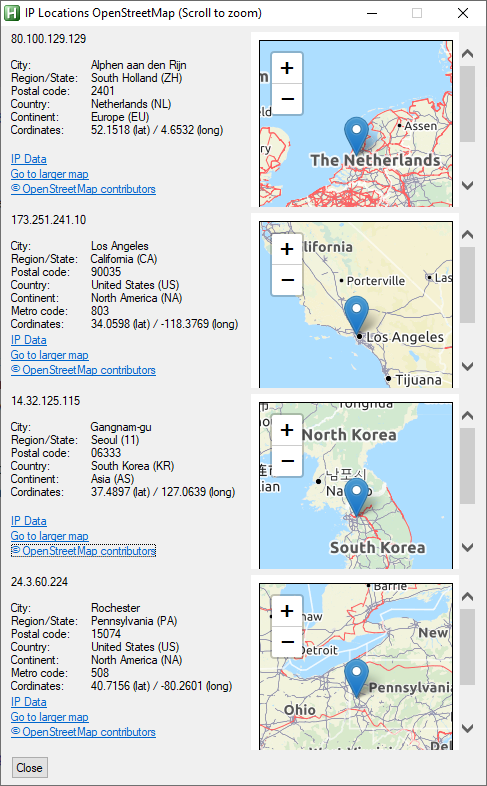Click coordinates 34.0598 (lat) / -118.3769 (long)
Viewport: 487px width, 786px height.
[x=164, y=324]
